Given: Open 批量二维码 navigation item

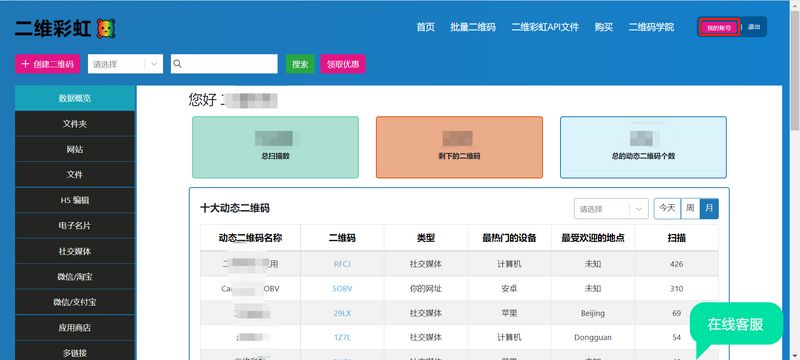Looking at the screenshot, I should coord(473,28).
